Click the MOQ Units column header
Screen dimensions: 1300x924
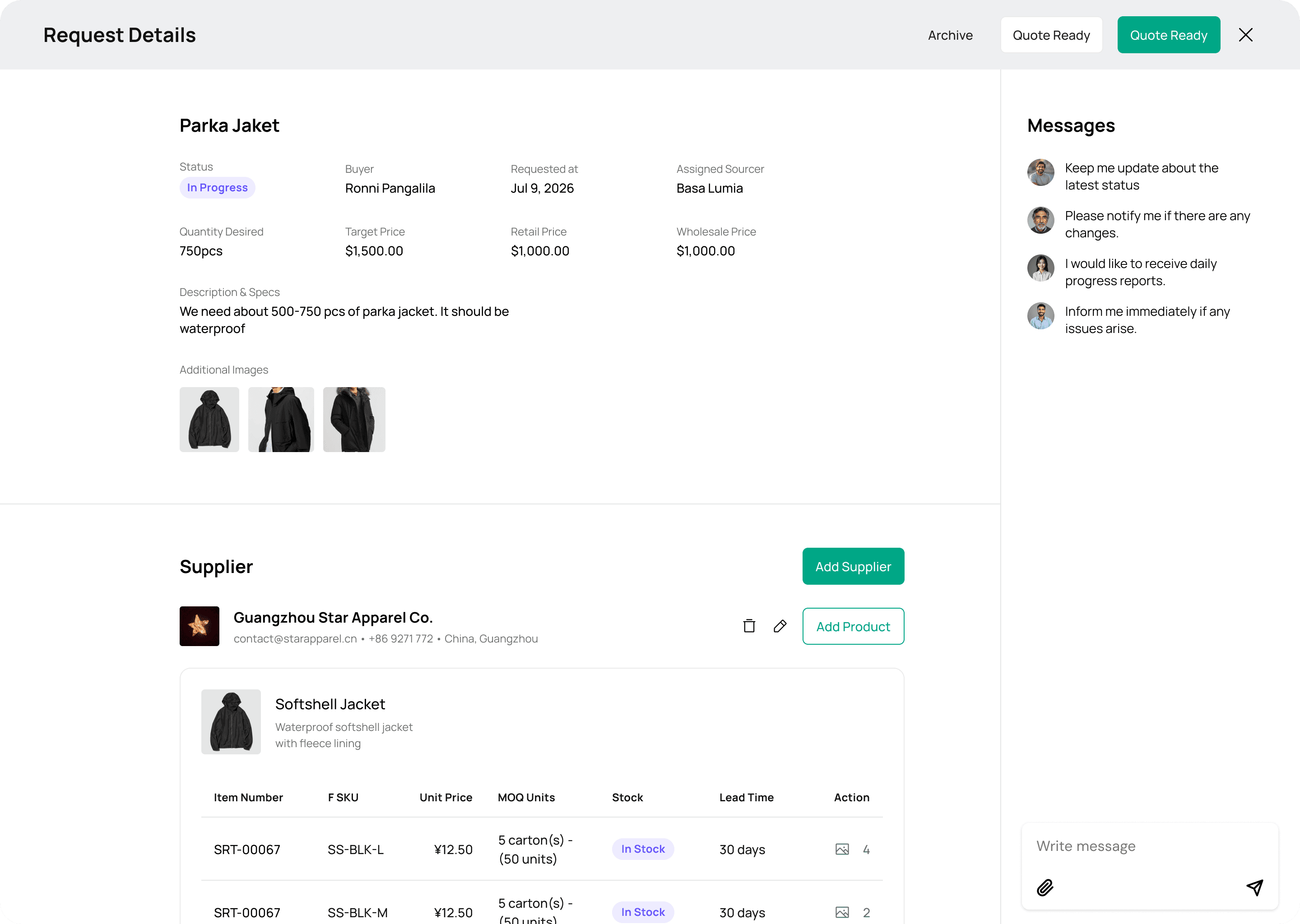tap(526, 798)
